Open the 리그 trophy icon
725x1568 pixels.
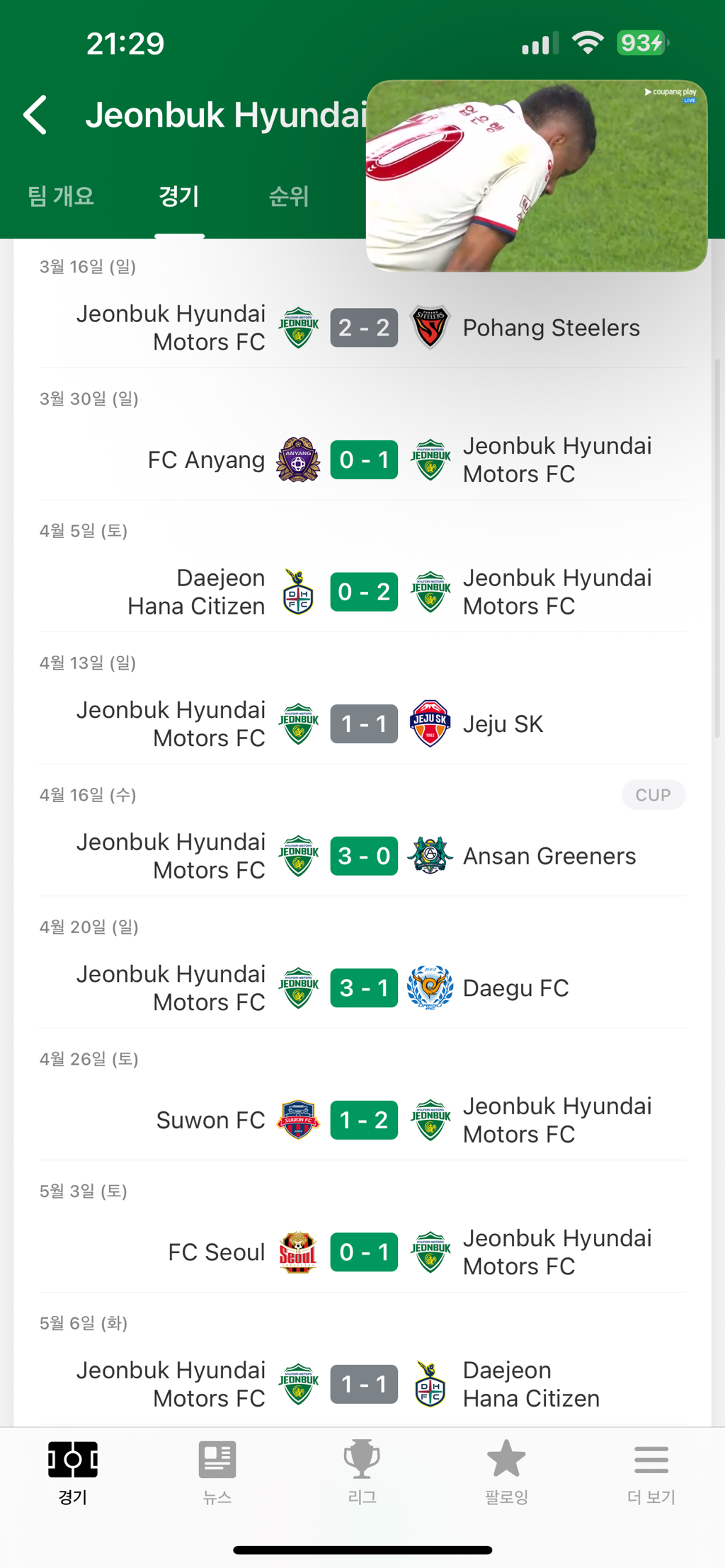(x=362, y=1460)
